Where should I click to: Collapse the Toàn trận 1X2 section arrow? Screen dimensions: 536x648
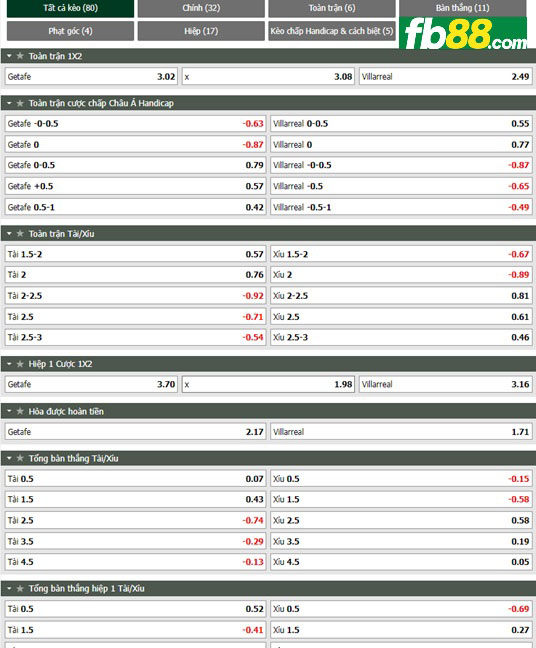pyautogui.click(x=9, y=56)
